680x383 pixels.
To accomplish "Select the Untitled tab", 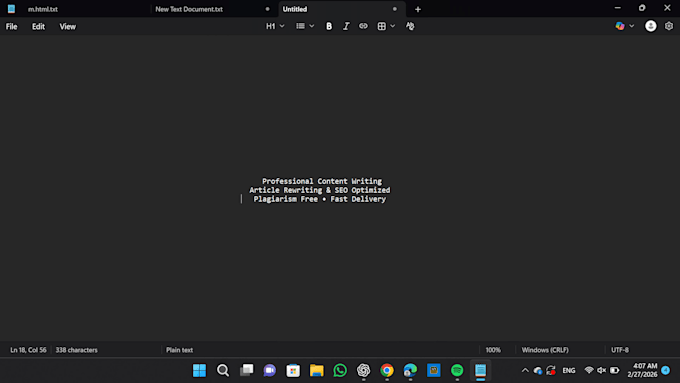I will (295, 9).
